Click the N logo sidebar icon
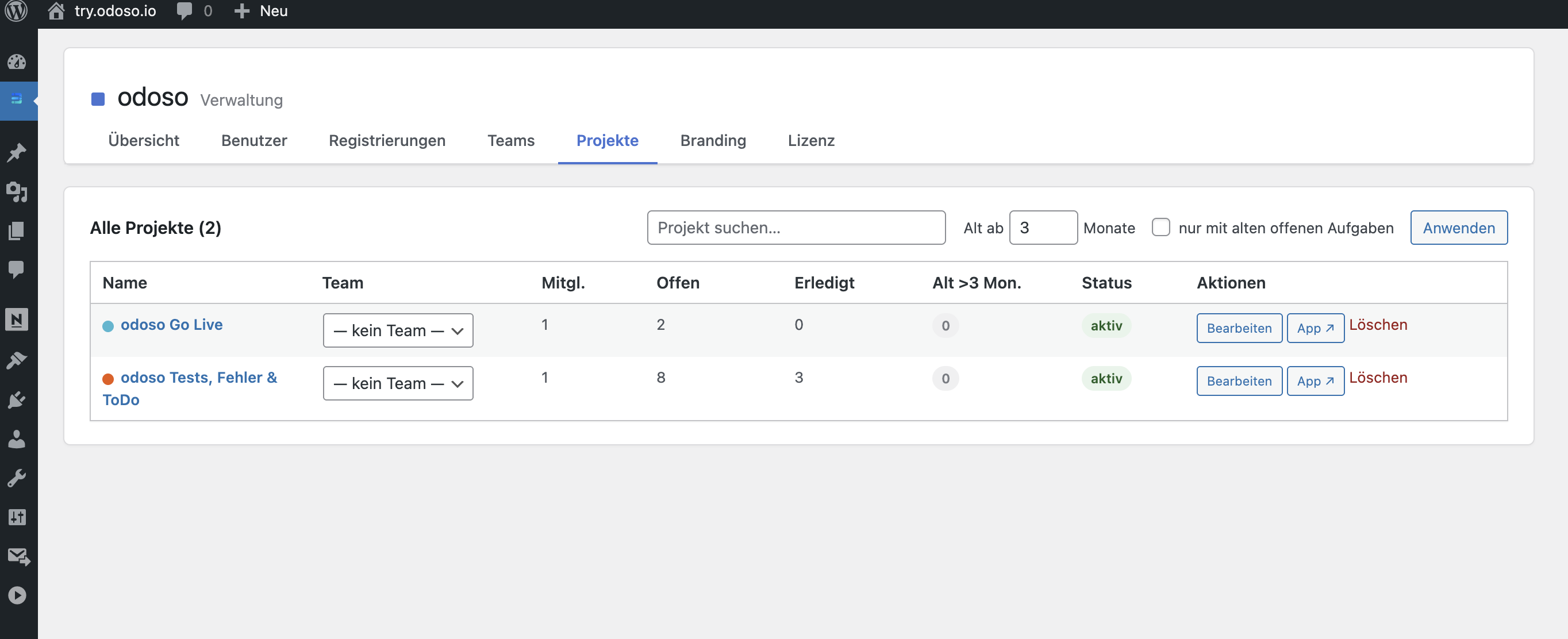 [17, 319]
